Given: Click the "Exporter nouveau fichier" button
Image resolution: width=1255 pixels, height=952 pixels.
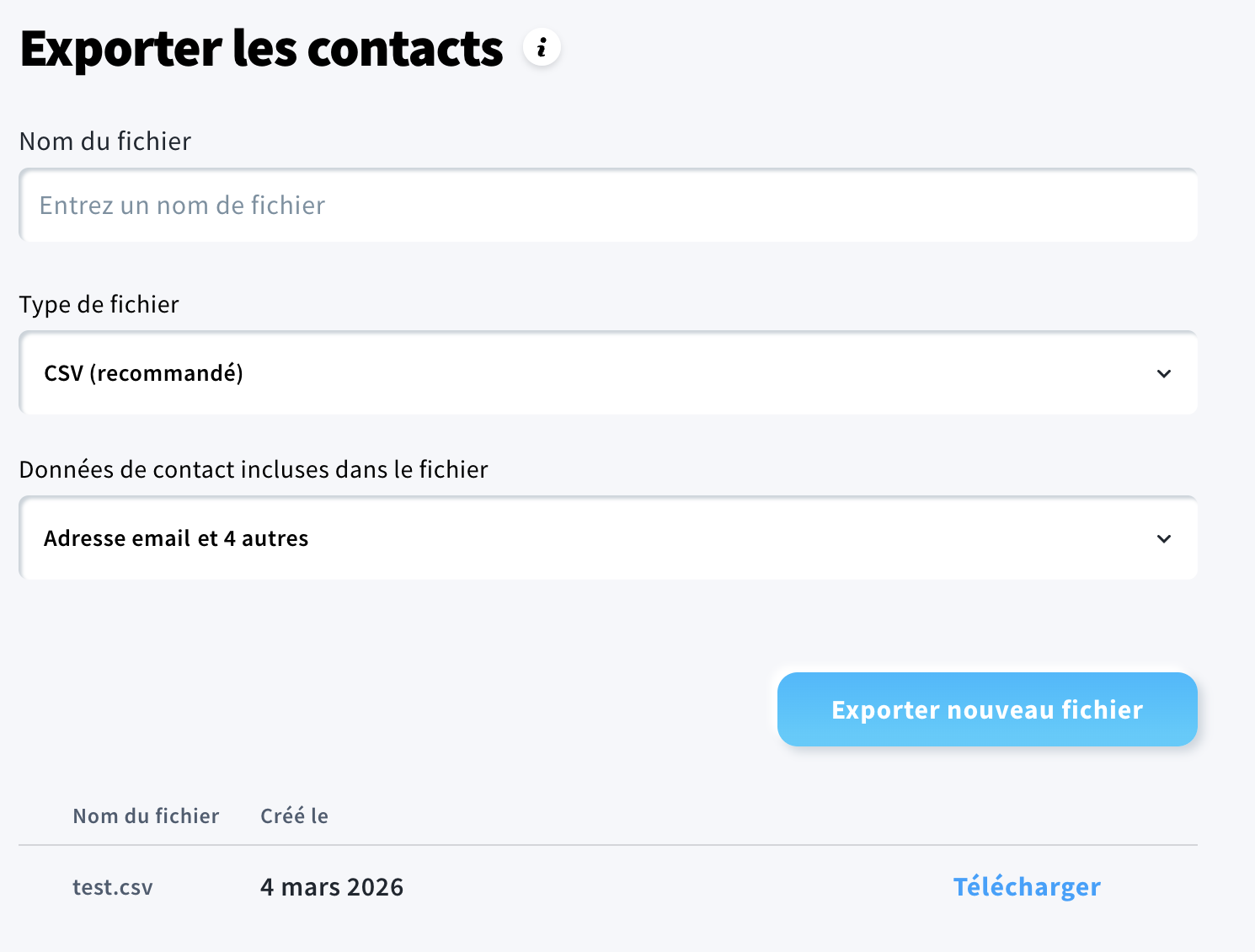Looking at the screenshot, I should click(x=986, y=709).
